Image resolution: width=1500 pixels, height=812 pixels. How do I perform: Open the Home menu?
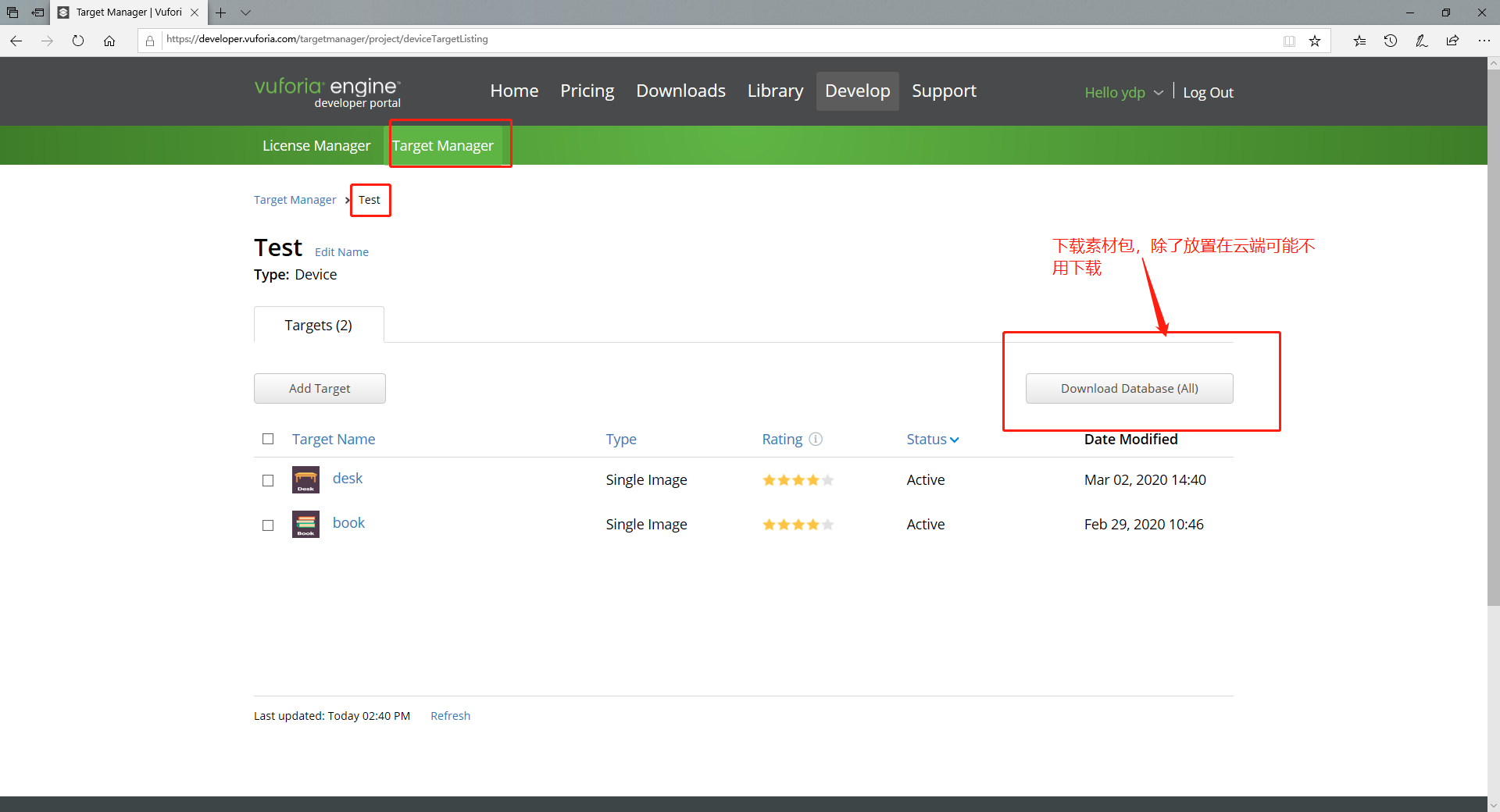click(514, 91)
